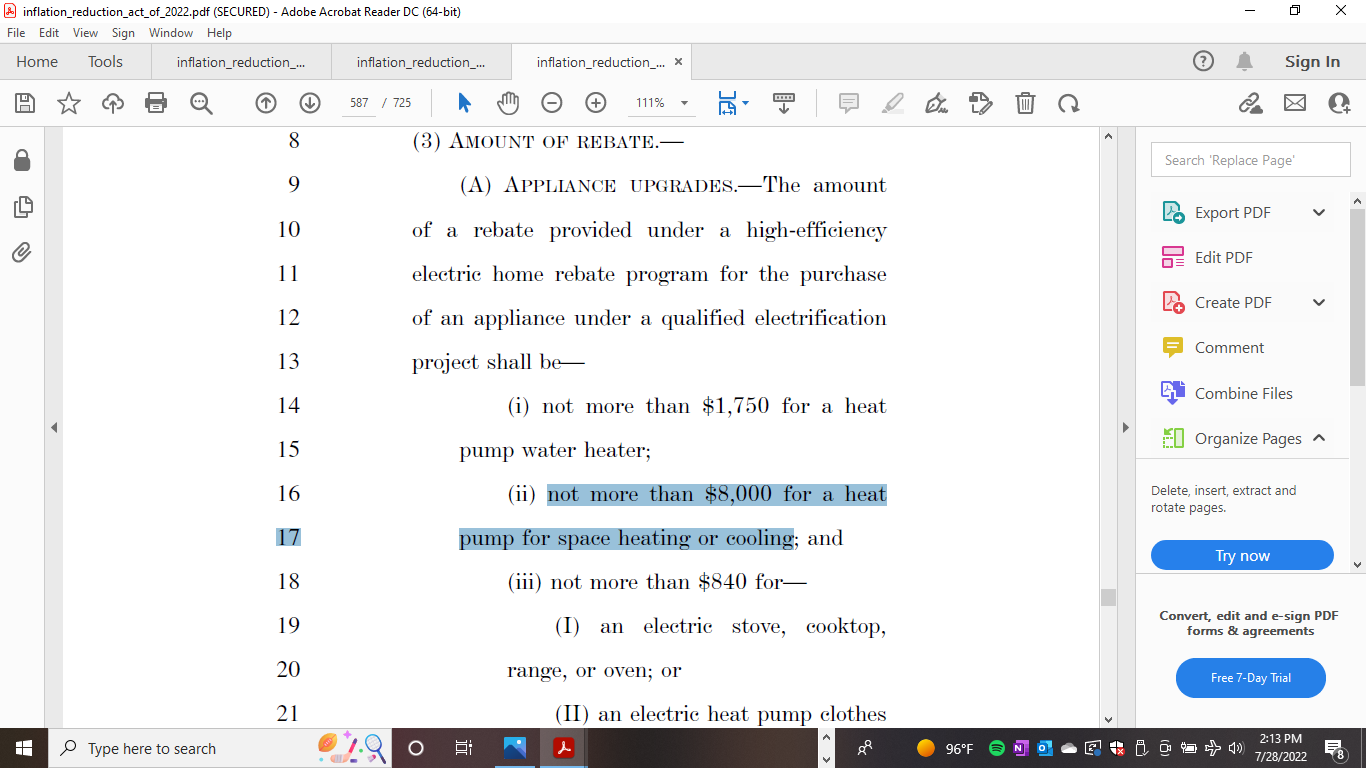The image size is (1366, 768).
Task: Choose the arrow Selection tool
Action: pos(464,103)
